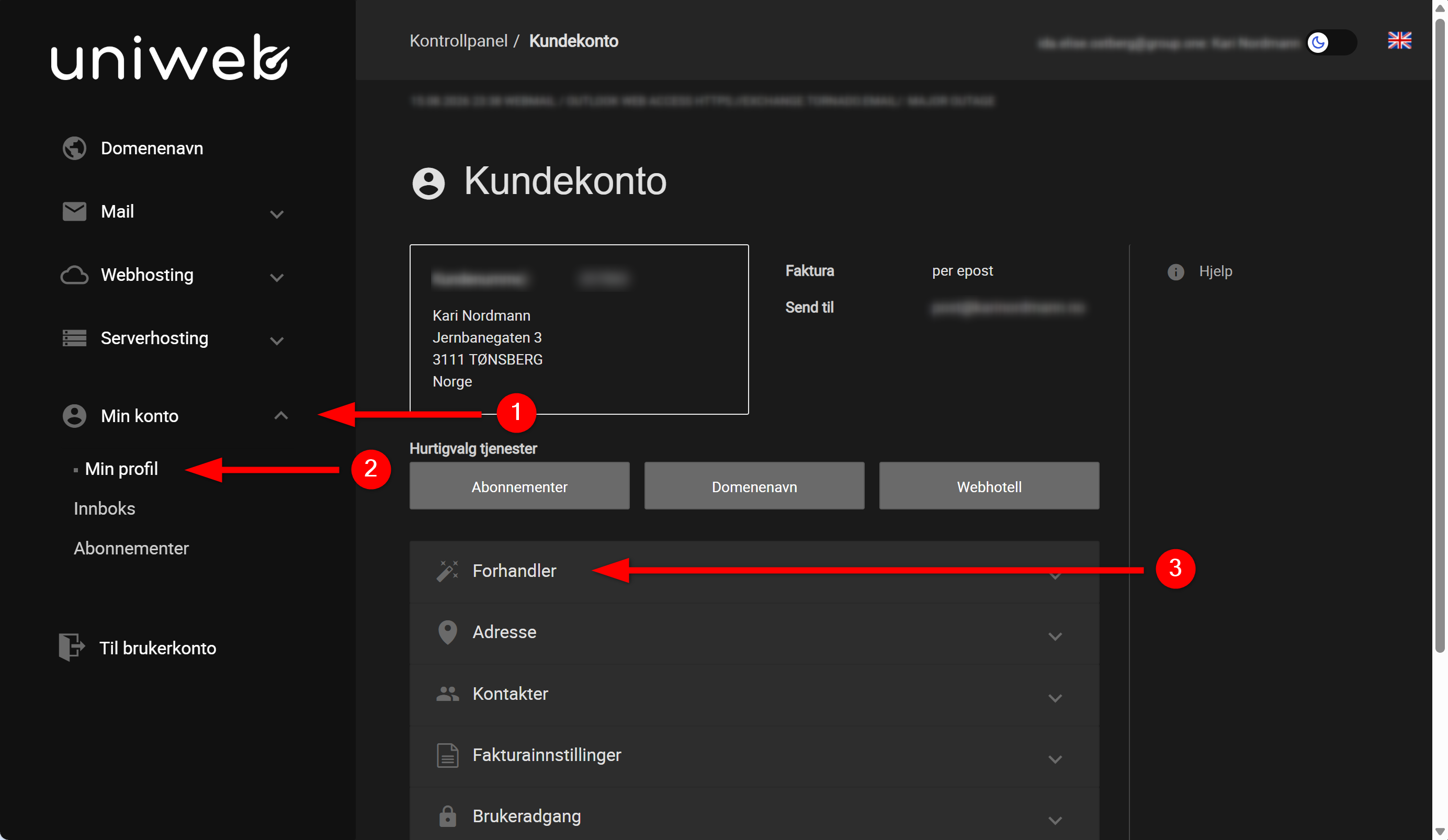Expand the Adresse section chevron
Screen dimensions: 1448x840
[x=1055, y=637]
